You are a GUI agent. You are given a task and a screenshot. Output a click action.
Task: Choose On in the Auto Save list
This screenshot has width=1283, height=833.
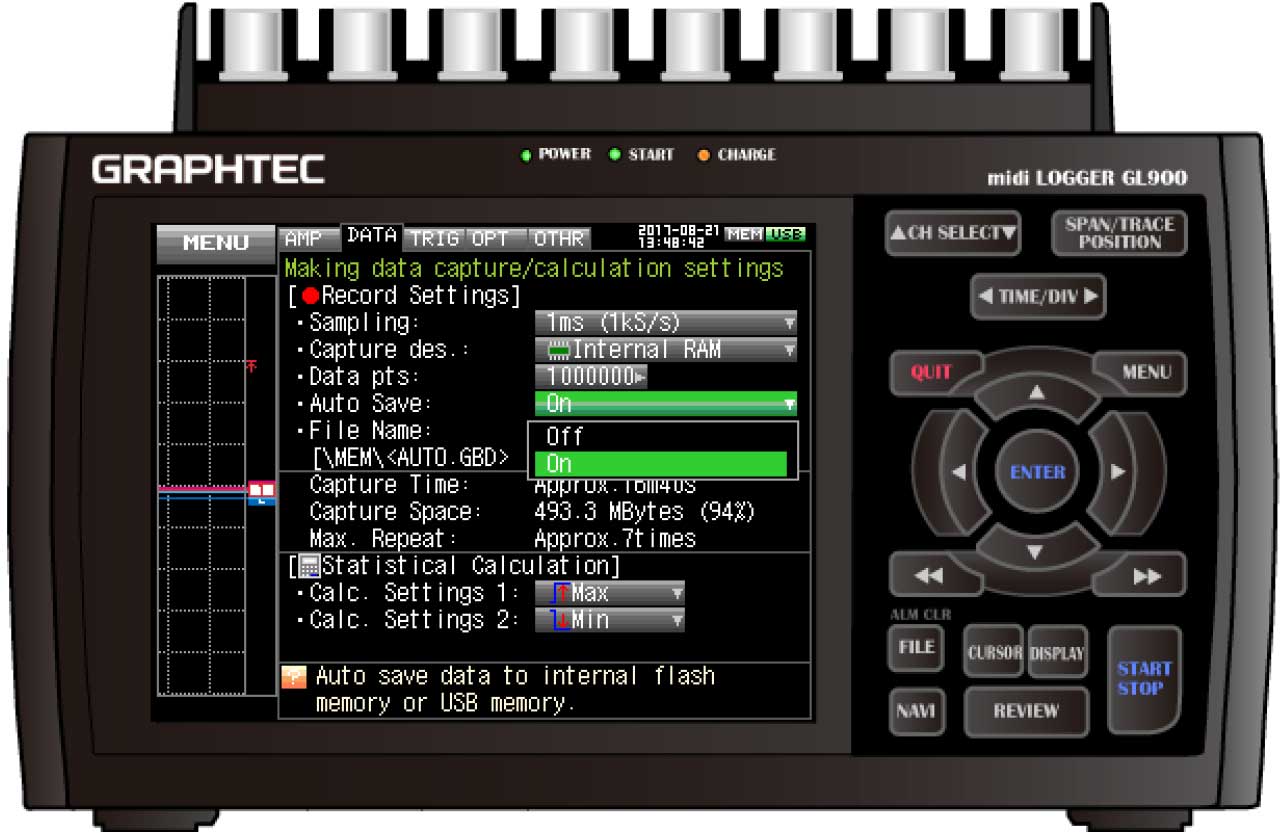[660, 464]
